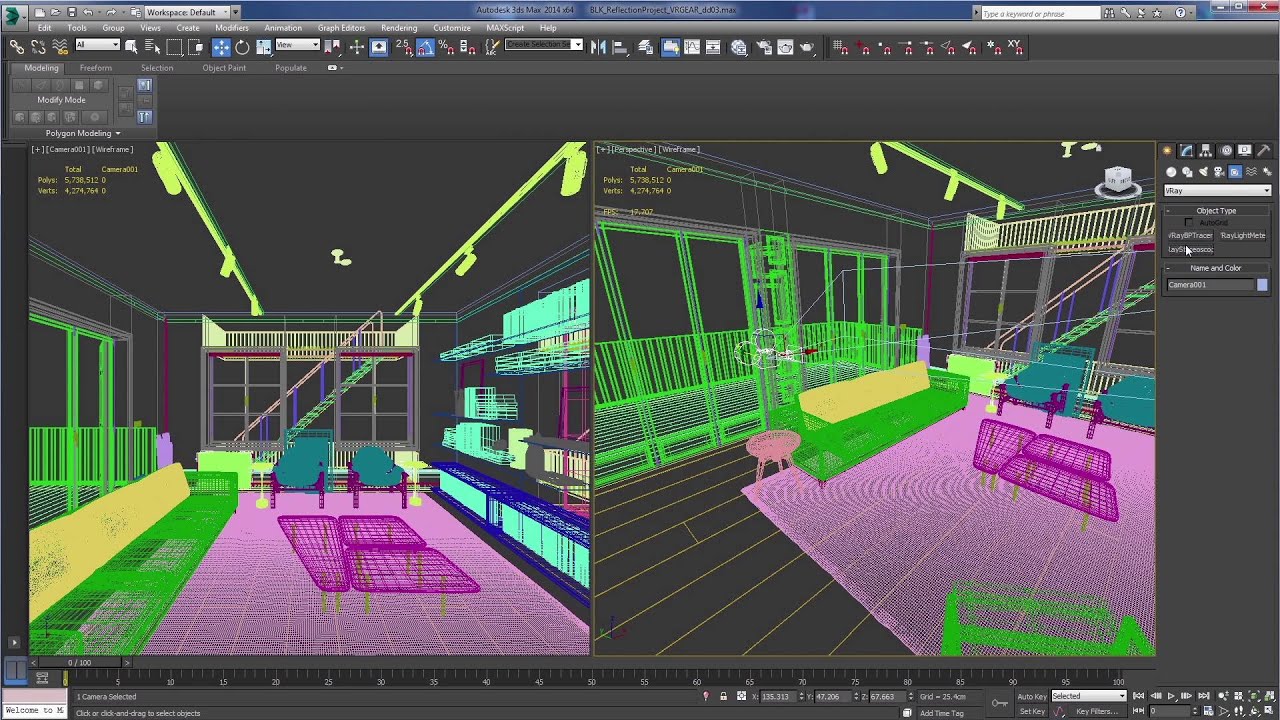Open the selection filter All dropdown

97,45
